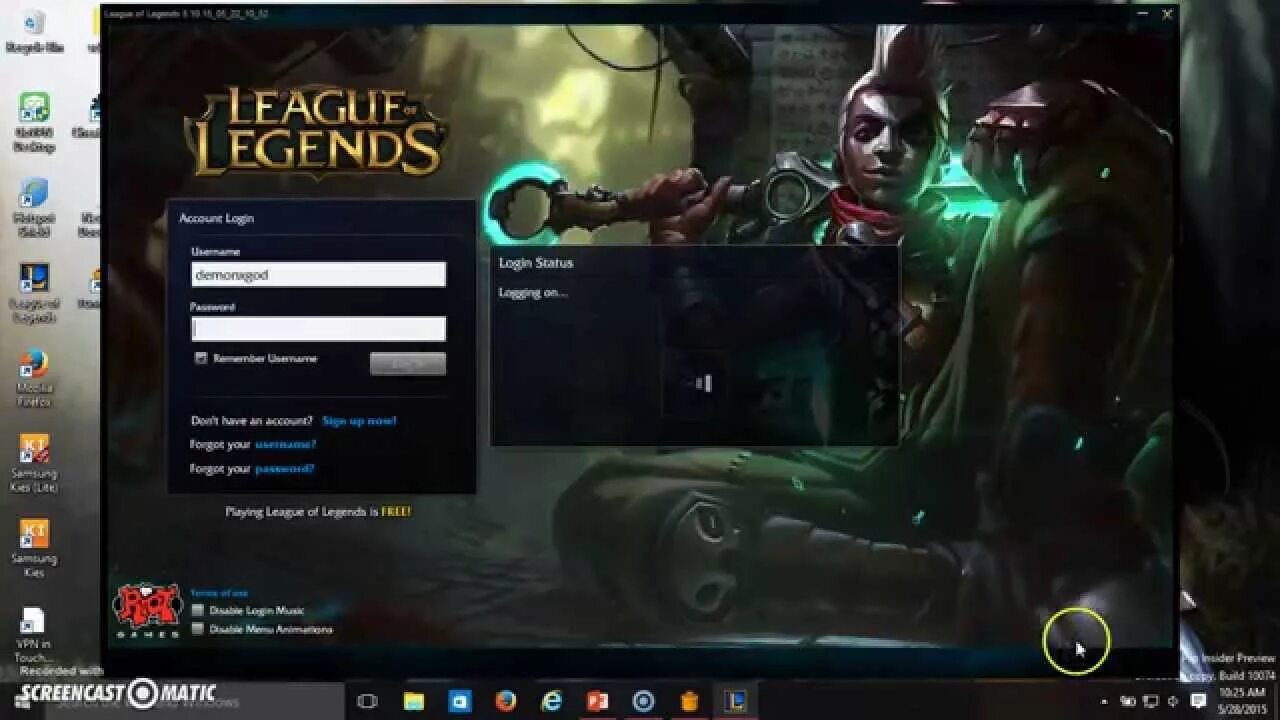This screenshot has height=720, width=1280.
Task: Click the login loading spinner indicator
Action: click(703, 383)
